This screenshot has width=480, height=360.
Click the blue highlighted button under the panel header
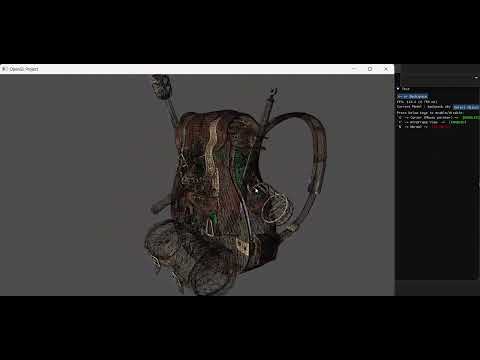pos(413,96)
